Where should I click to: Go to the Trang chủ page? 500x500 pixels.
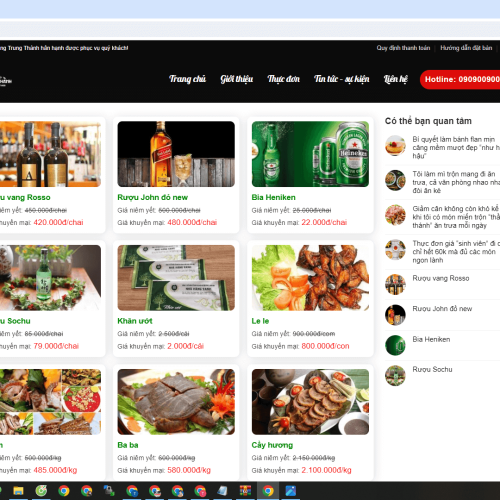click(x=187, y=79)
